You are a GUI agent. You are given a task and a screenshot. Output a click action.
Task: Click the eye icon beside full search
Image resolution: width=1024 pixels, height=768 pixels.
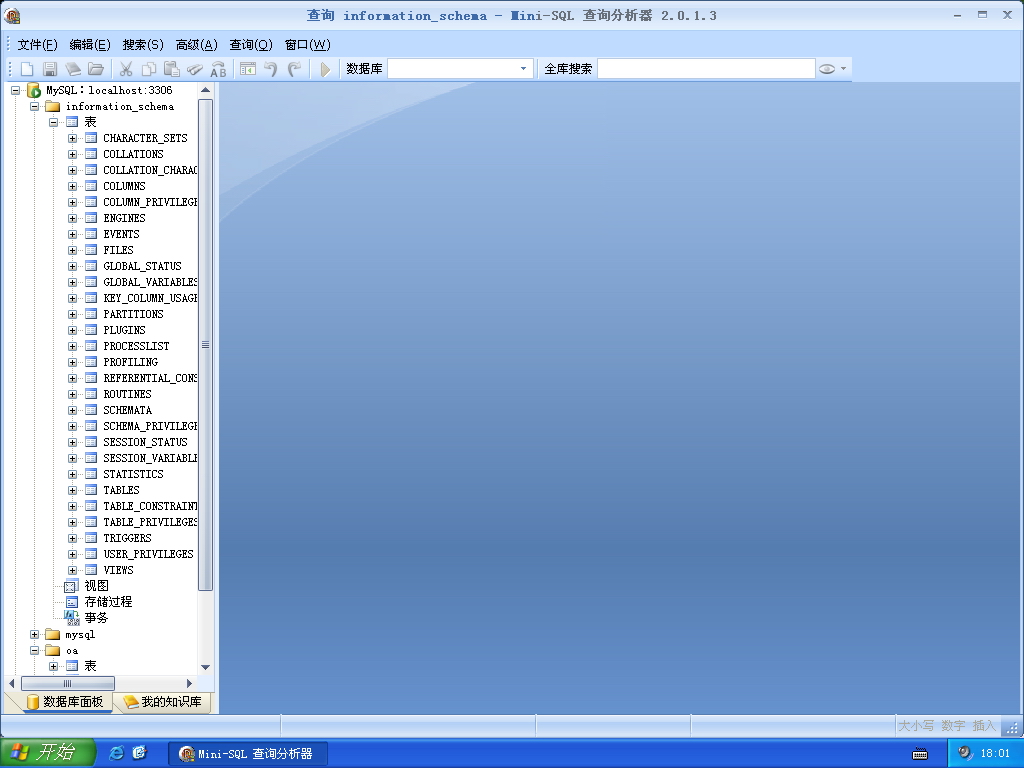click(x=827, y=69)
